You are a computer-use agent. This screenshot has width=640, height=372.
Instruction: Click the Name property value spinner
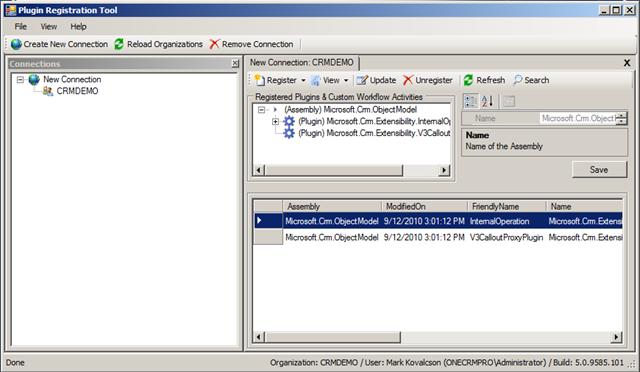pos(621,118)
